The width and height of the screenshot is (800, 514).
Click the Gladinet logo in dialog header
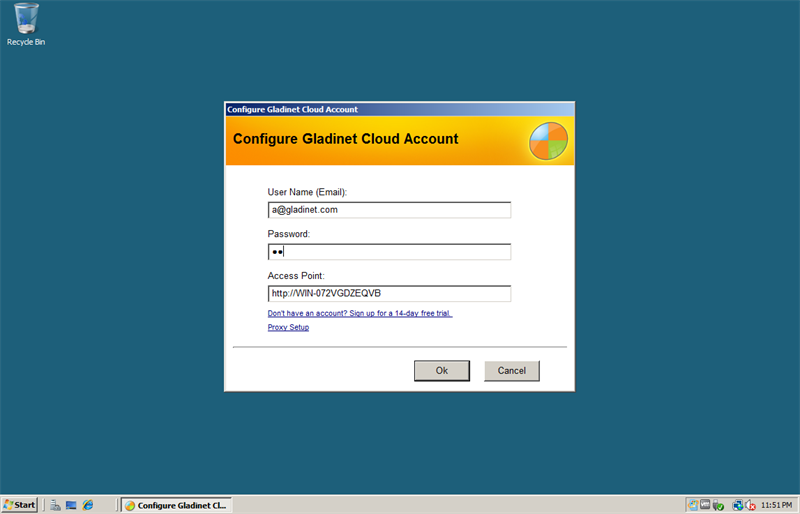pyautogui.click(x=548, y=140)
